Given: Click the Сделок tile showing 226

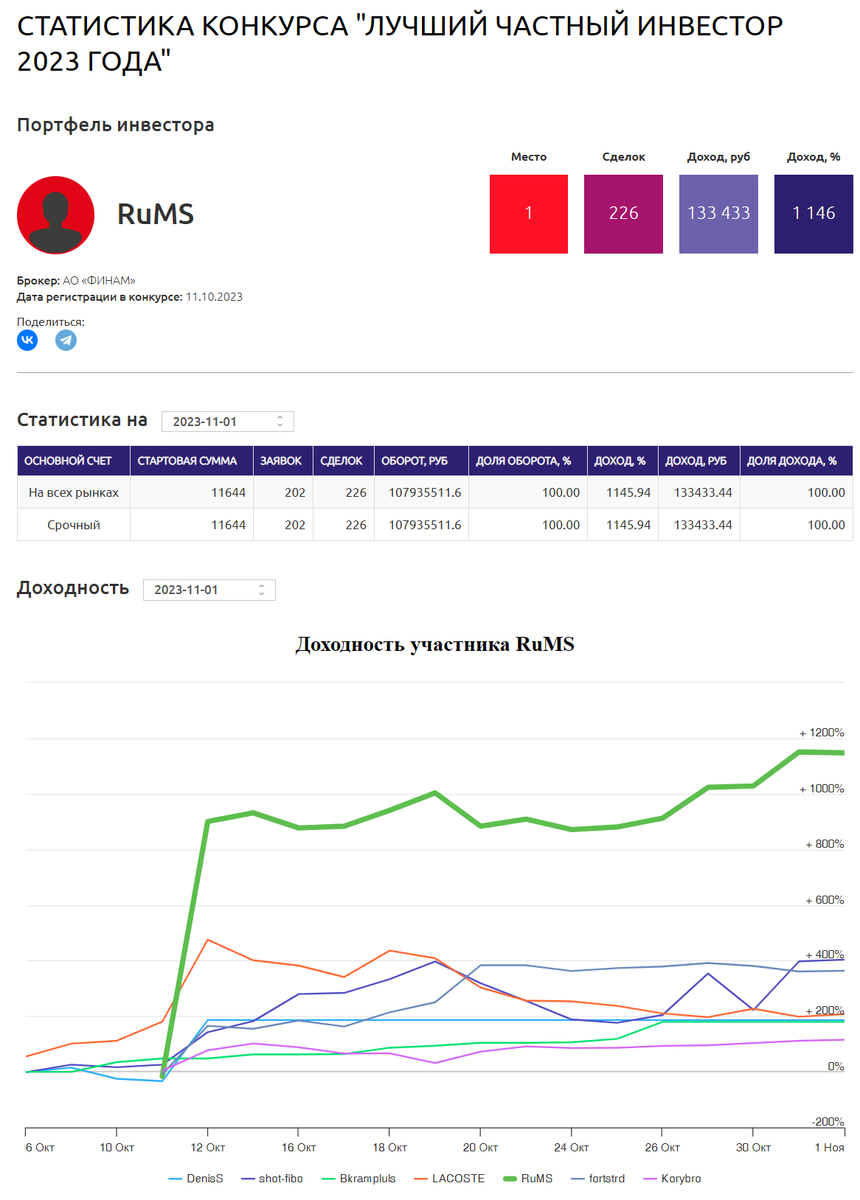Looking at the screenshot, I should click(x=623, y=214).
